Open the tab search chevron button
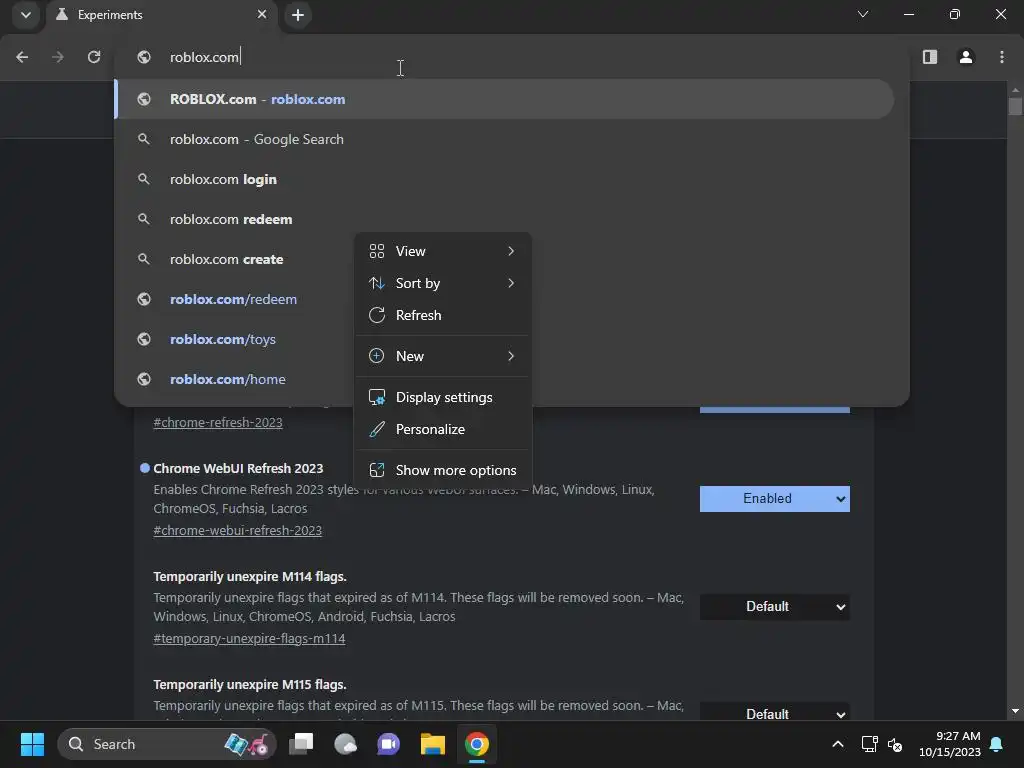This screenshot has width=1024, height=768. pos(25,15)
